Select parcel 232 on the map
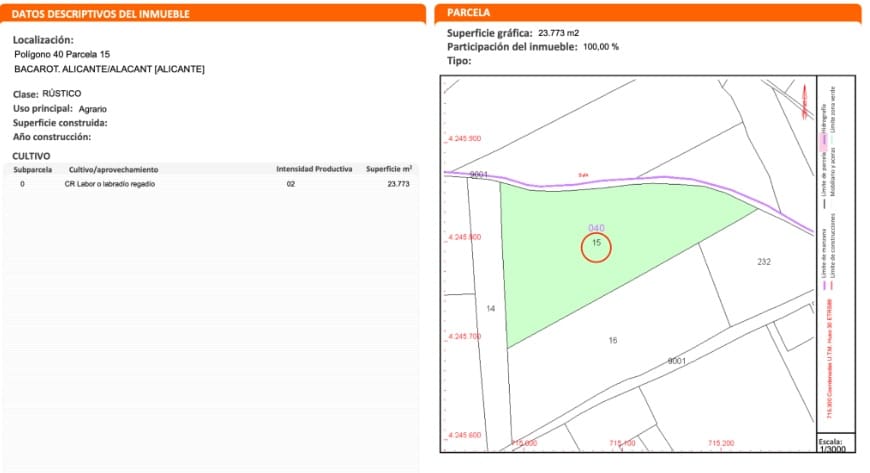Screen dimensions: 870x473 click(764, 262)
